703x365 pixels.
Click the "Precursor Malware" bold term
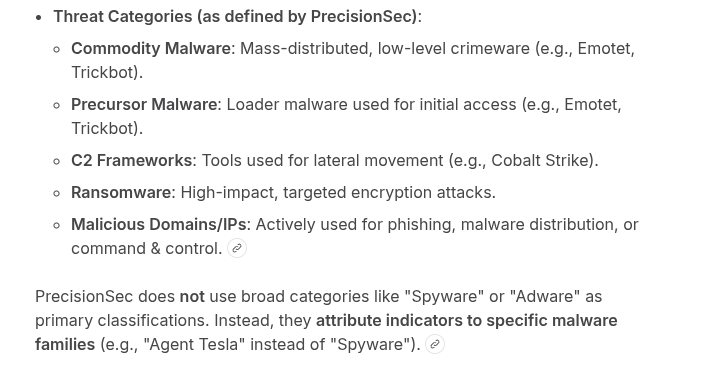144,104
